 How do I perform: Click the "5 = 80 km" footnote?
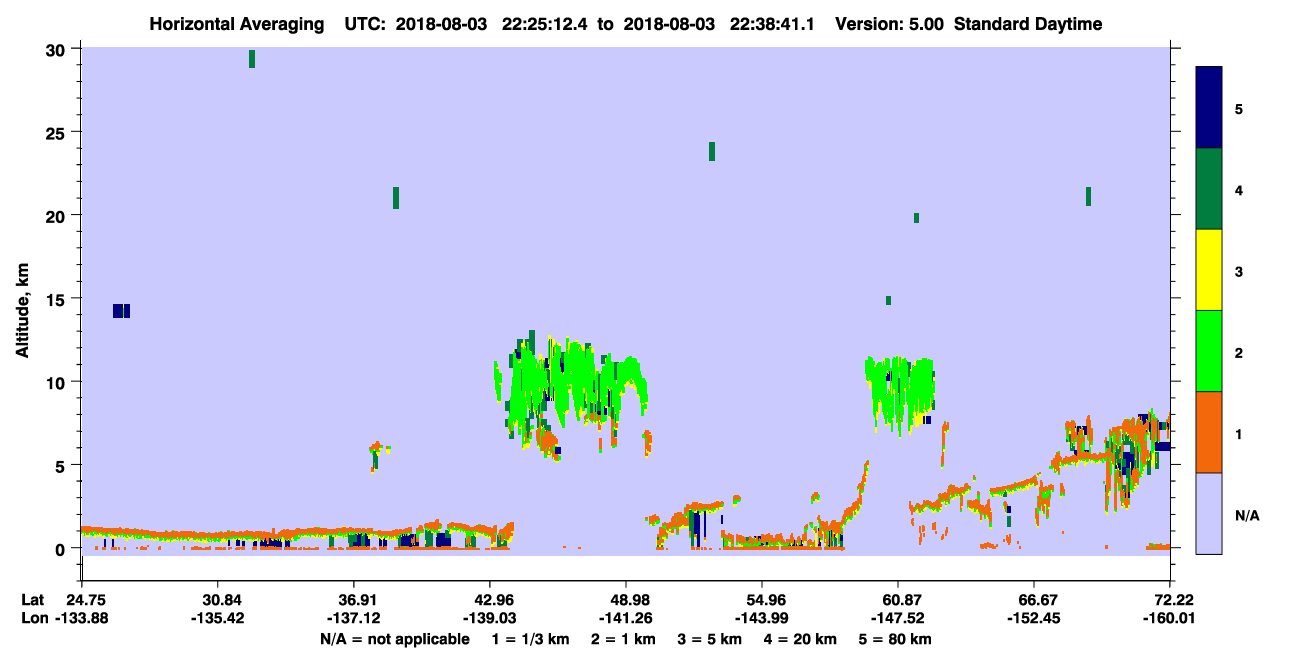(x=895, y=639)
